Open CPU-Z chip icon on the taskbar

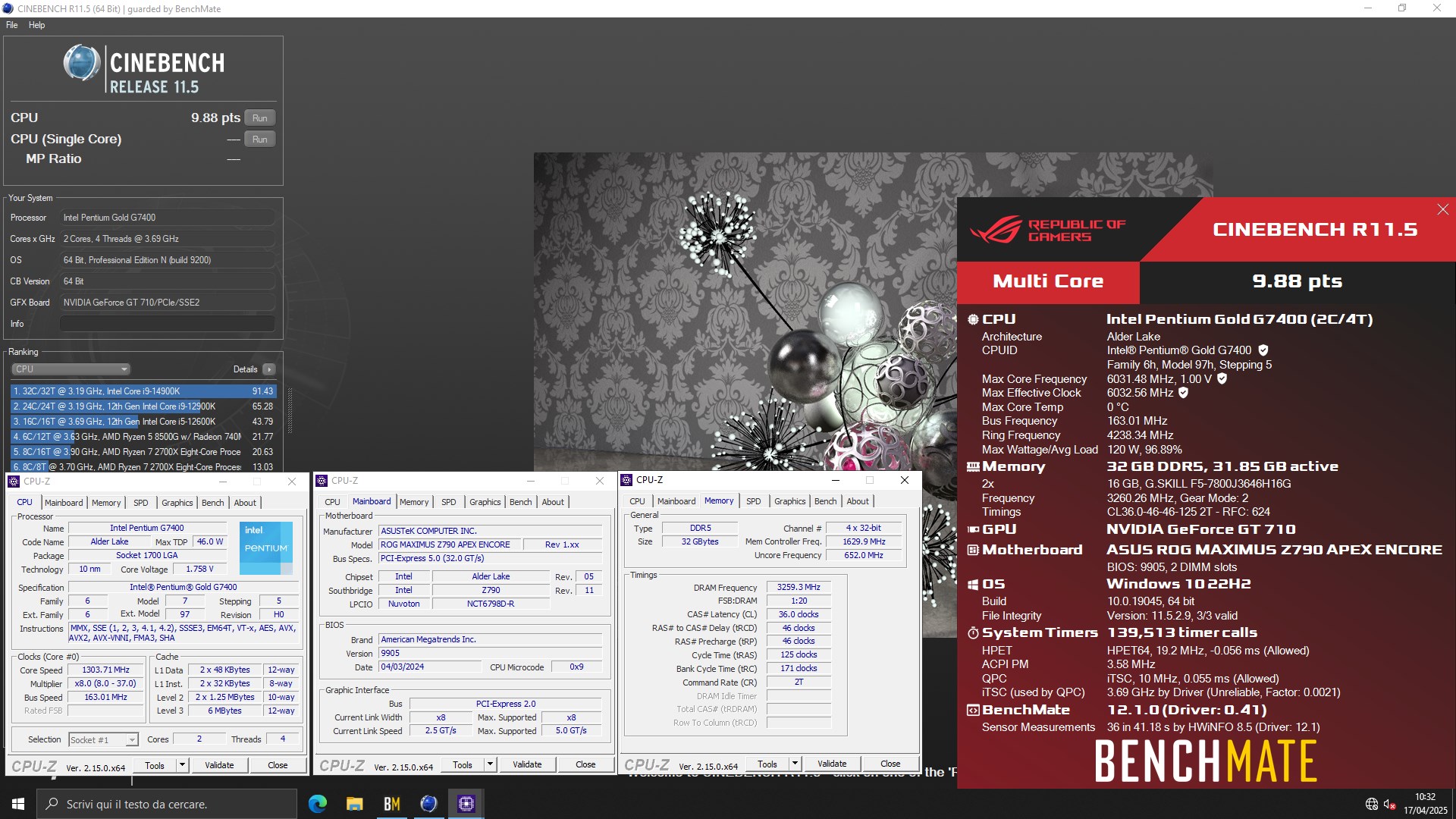tap(466, 804)
